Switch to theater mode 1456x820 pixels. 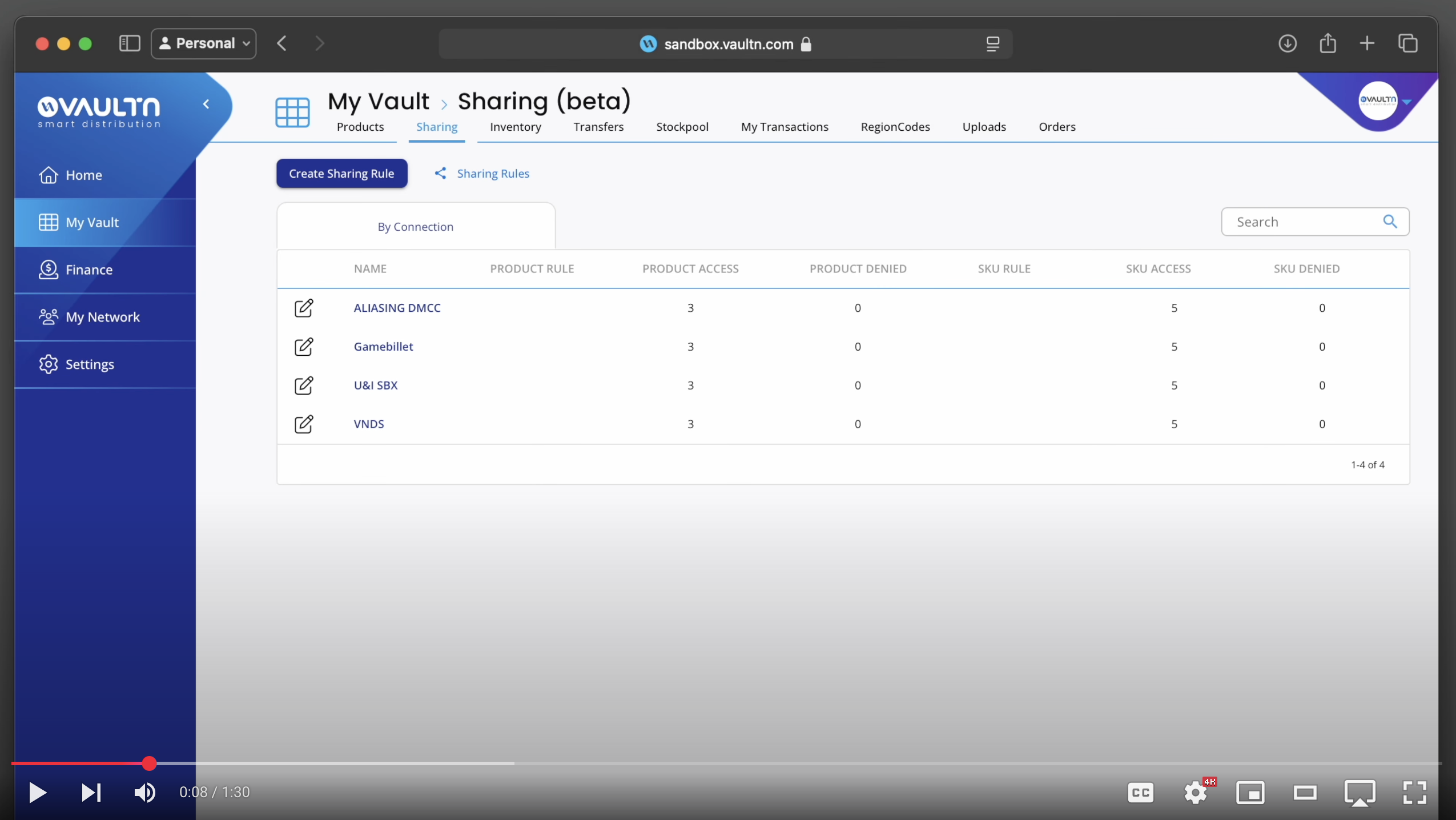pyautogui.click(x=1305, y=793)
